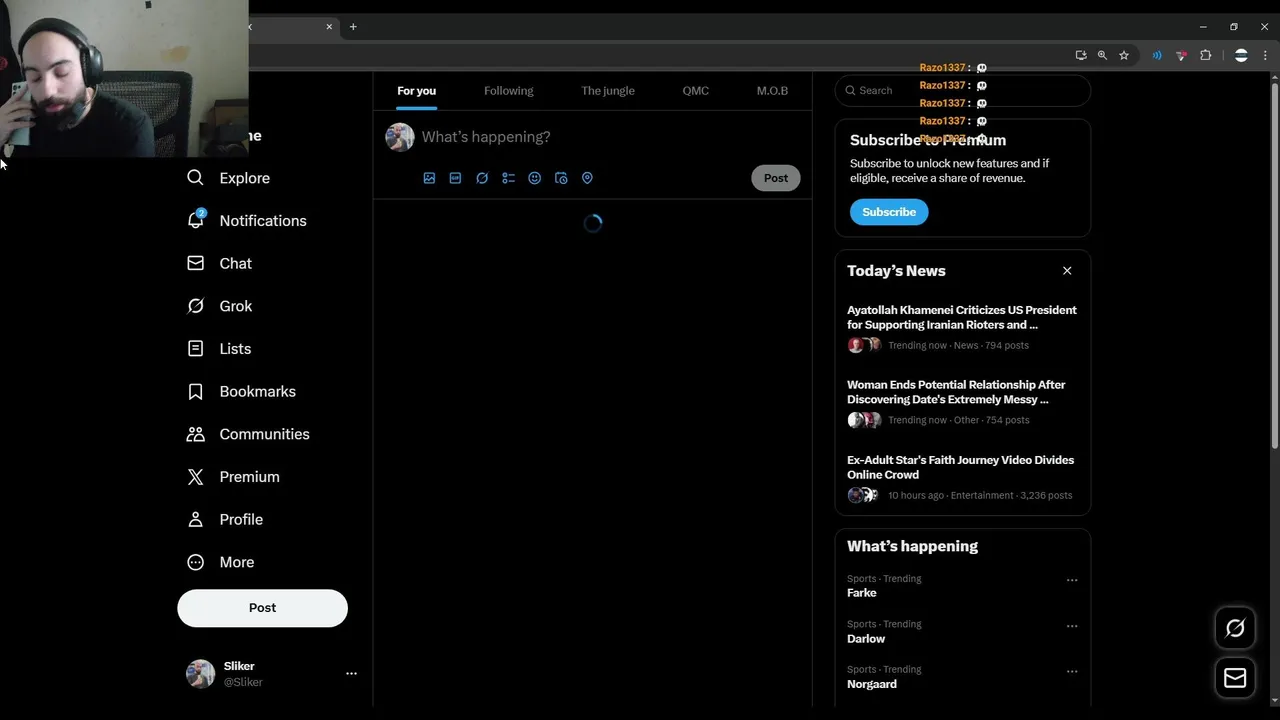
Task: Open the Chrome profile avatar
Action: [1241, 55]
